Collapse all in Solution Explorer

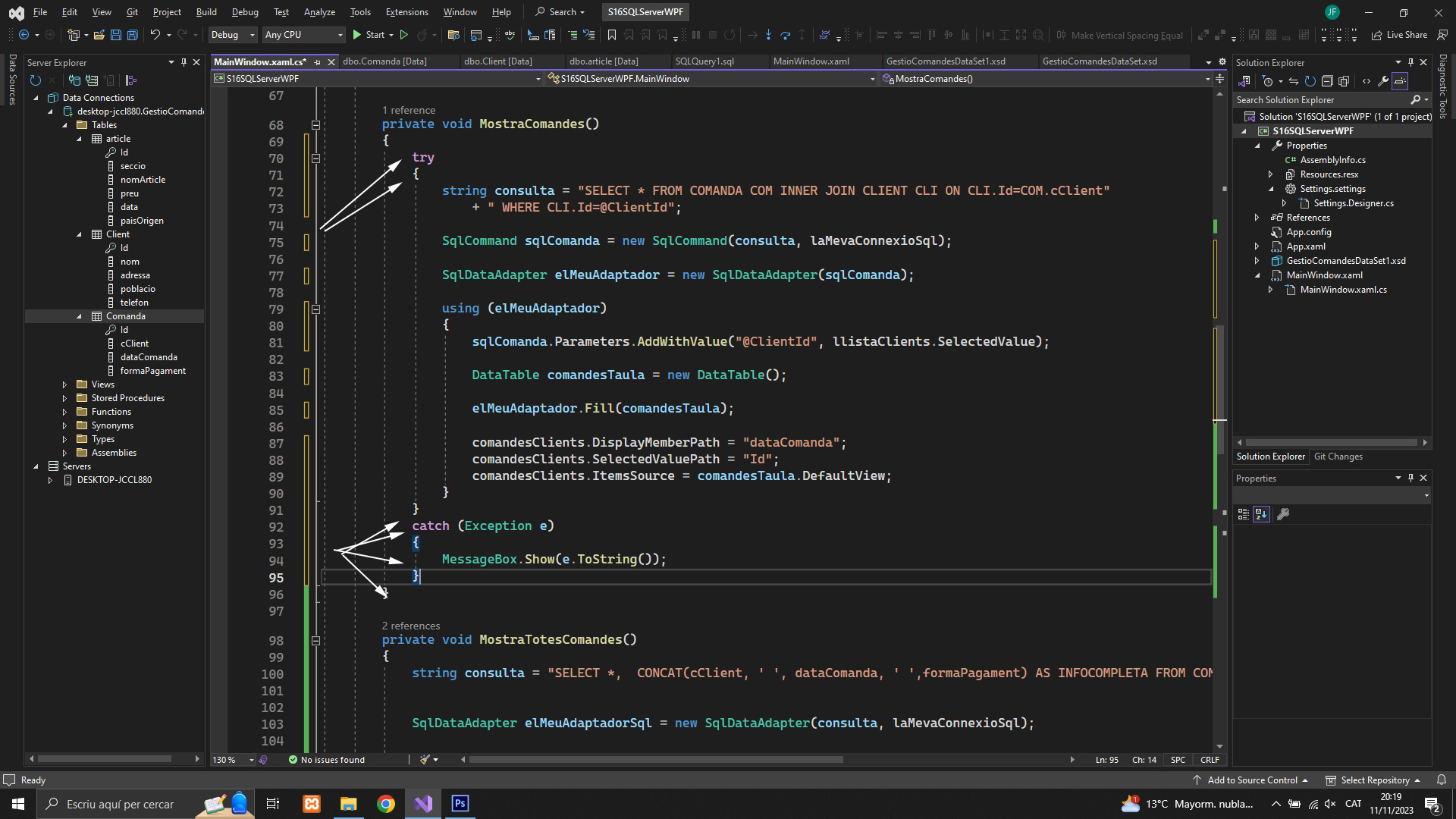pyautogui.click(x=1327, y=81)
